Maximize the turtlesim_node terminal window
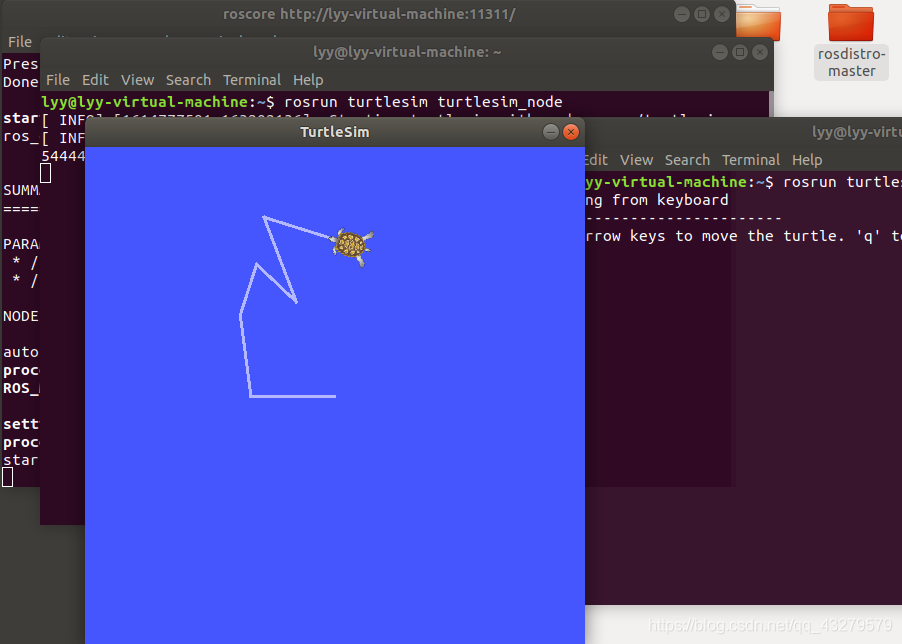Viewport: 902px width, 644px height. pyautogui.click(x=740, y=52)
